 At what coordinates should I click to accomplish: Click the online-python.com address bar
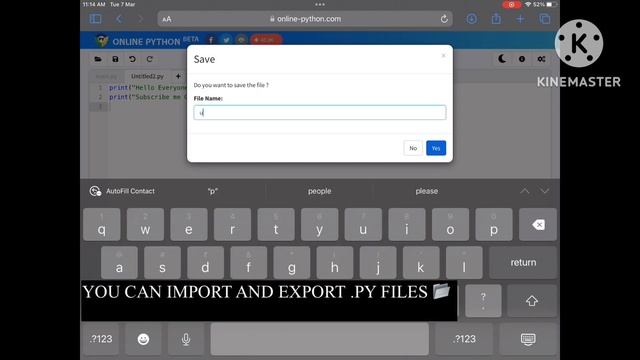point(305,19)
